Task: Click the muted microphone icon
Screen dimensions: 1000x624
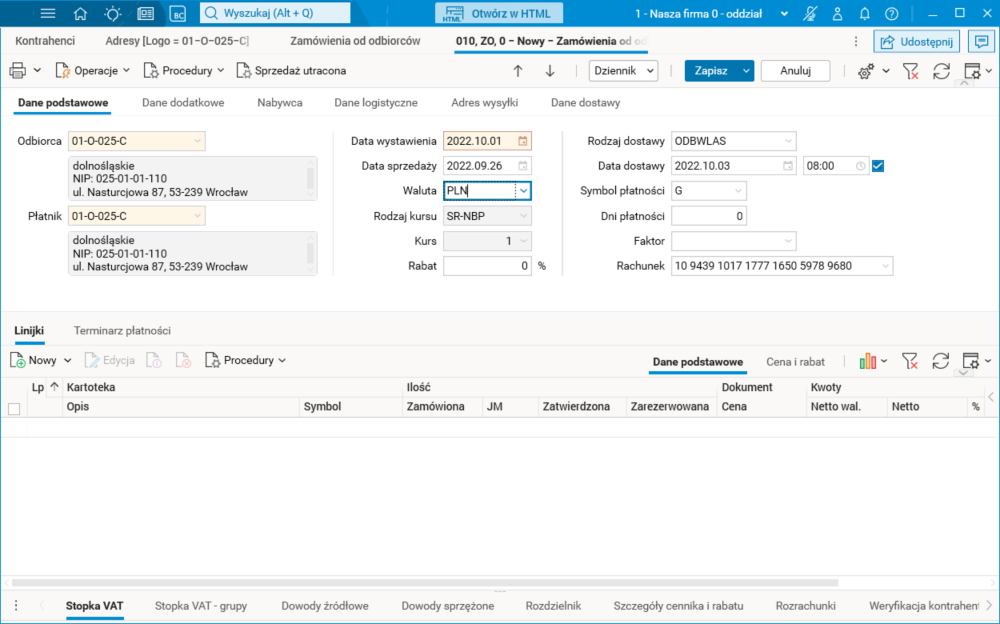Action: [x=811, y=13]
